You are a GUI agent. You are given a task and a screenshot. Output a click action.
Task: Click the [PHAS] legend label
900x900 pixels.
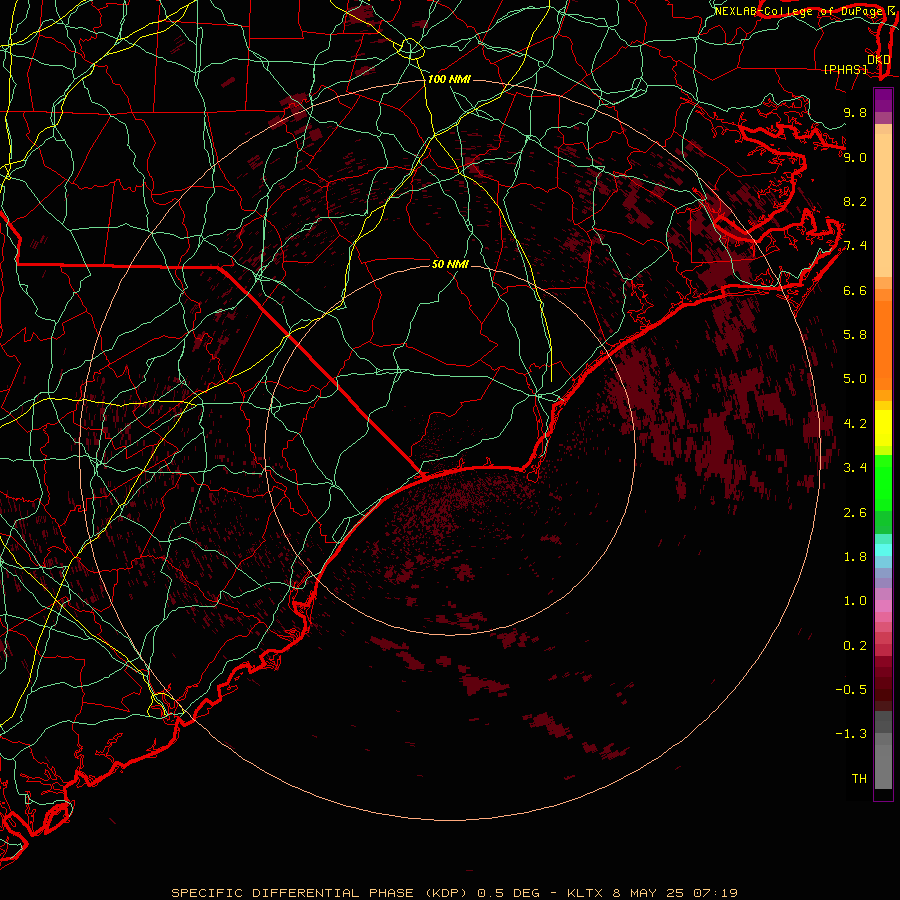coord(845,69)
